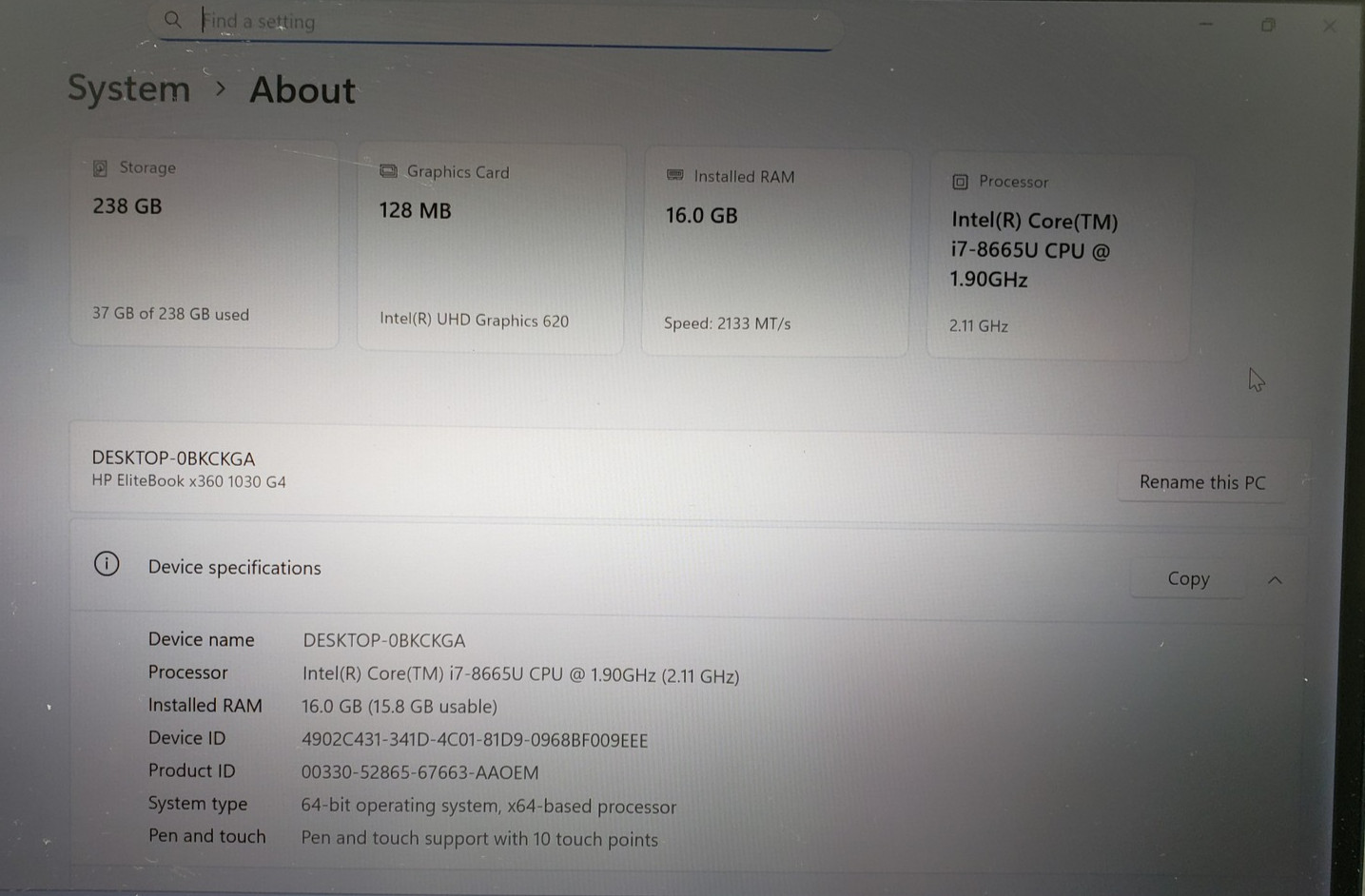The width and height of the screenshot is (1365, 896).
Task: Click the 'Installed RAM' specification label
Action: click(205, 705)
